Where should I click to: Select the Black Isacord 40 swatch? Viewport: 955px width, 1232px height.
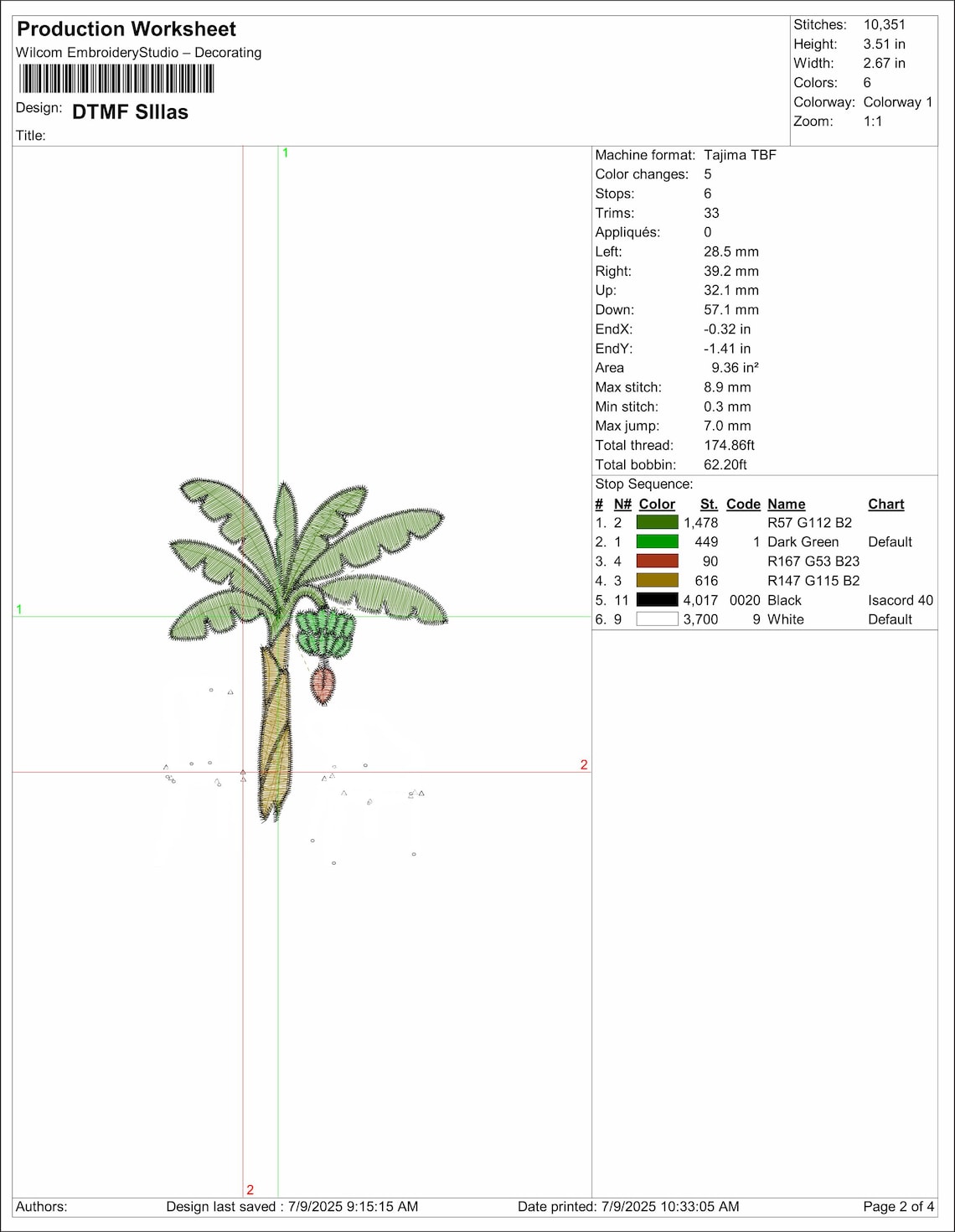pyautogui.click(x=656, y=600)
